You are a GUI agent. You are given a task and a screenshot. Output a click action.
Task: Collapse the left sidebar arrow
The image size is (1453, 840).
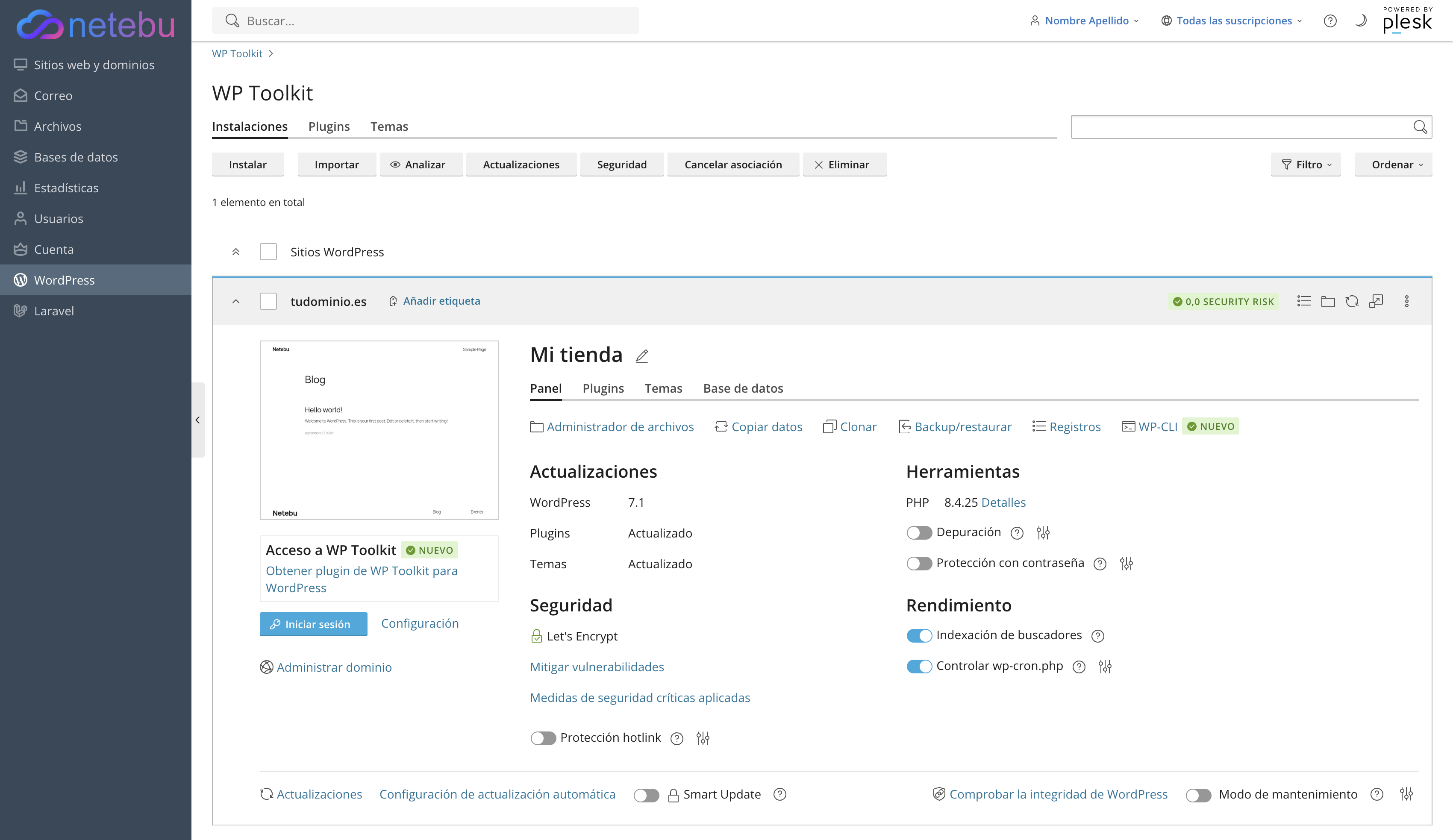click(x=198, y=420)
